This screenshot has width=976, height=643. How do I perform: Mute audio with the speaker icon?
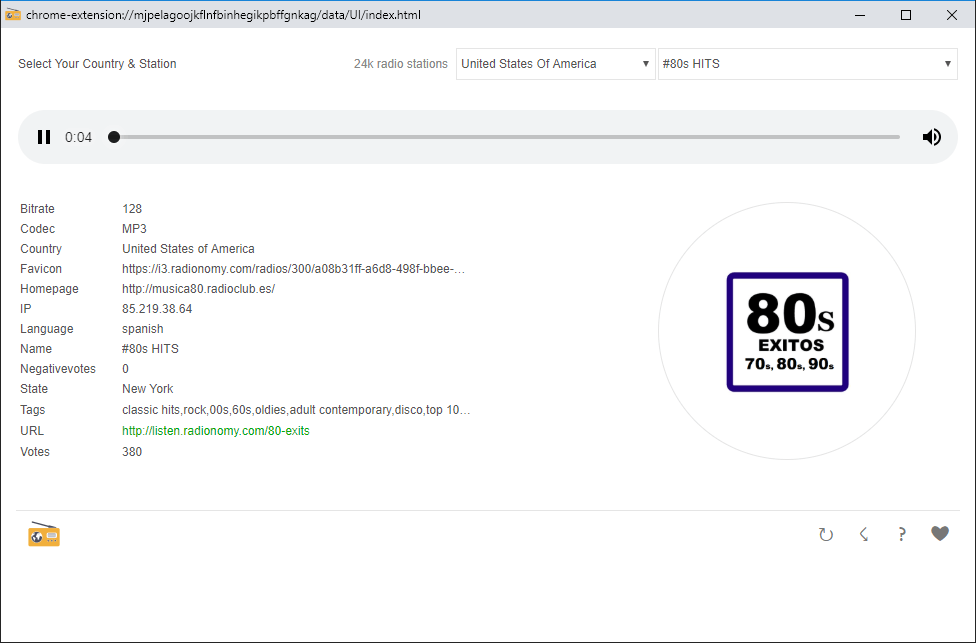click(x=932, y=137)
